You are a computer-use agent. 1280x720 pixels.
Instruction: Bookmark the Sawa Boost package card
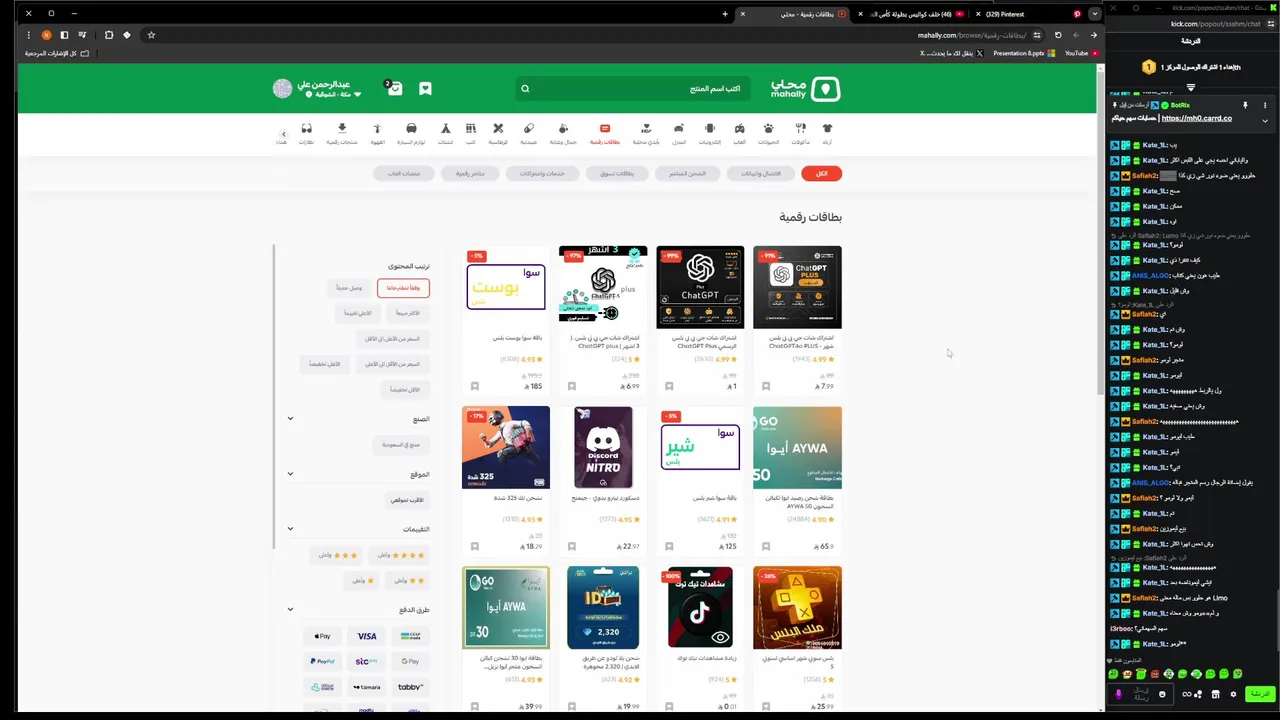(x=475, y=386)
